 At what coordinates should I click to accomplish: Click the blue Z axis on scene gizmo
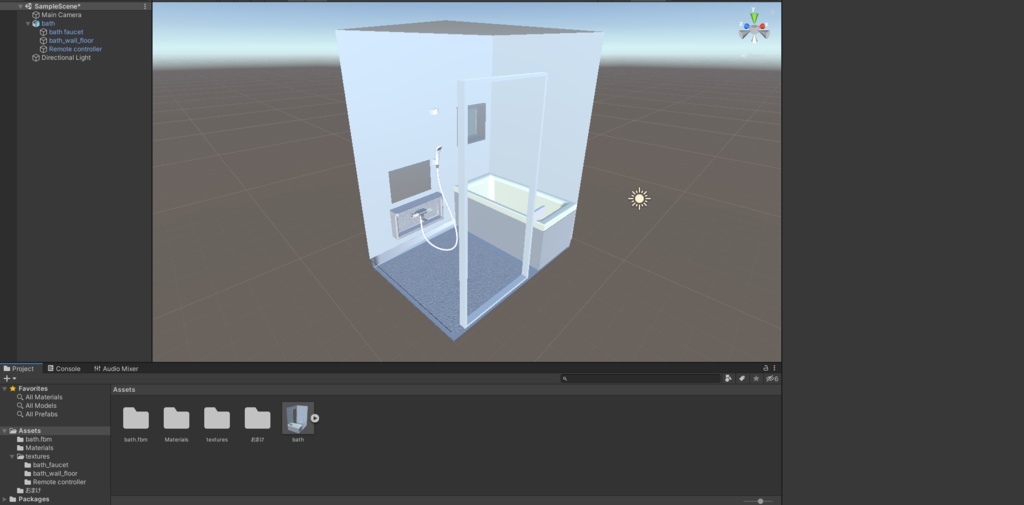(x=746, y=27)
